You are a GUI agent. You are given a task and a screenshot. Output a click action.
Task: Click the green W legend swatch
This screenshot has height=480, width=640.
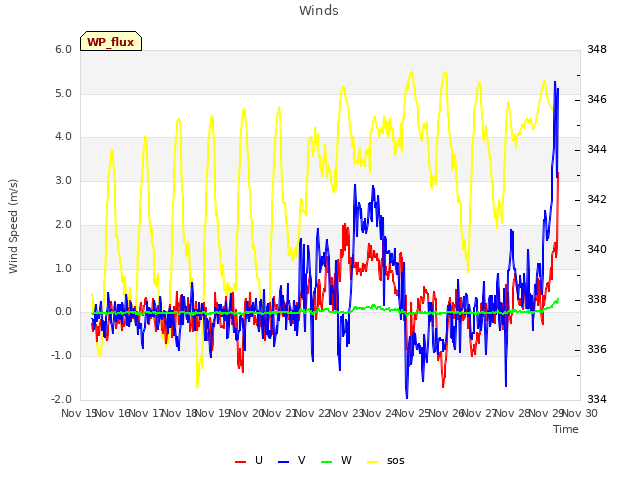click(x=327, y=462)
